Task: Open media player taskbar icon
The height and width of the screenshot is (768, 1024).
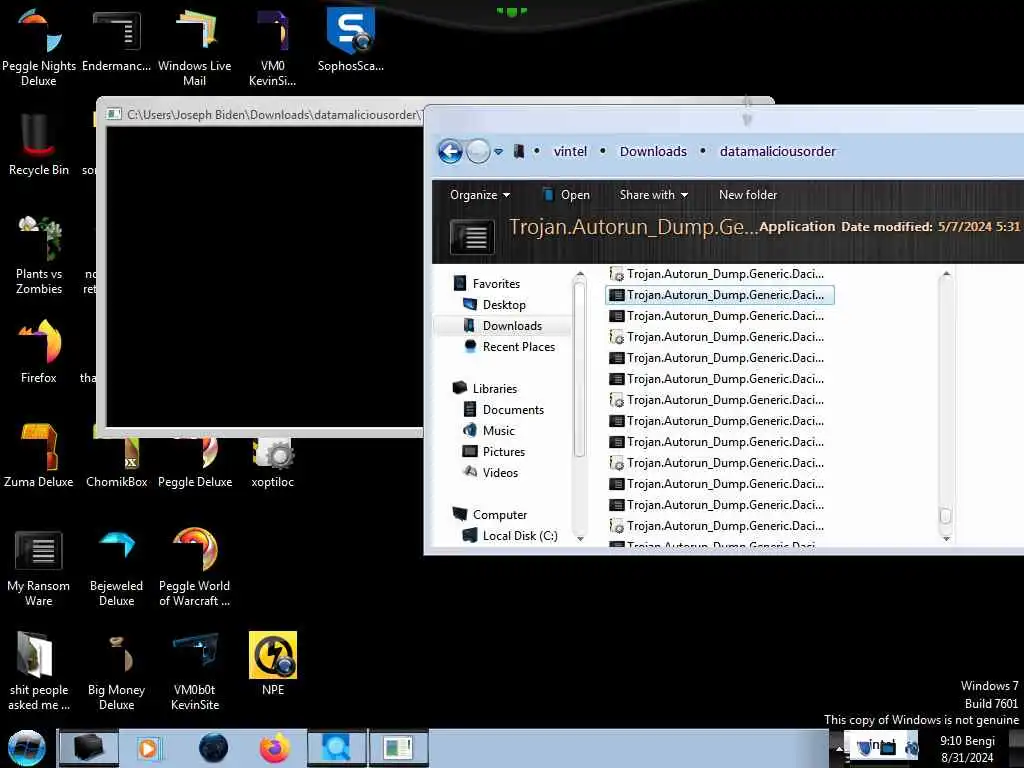Action: (148, 748)
